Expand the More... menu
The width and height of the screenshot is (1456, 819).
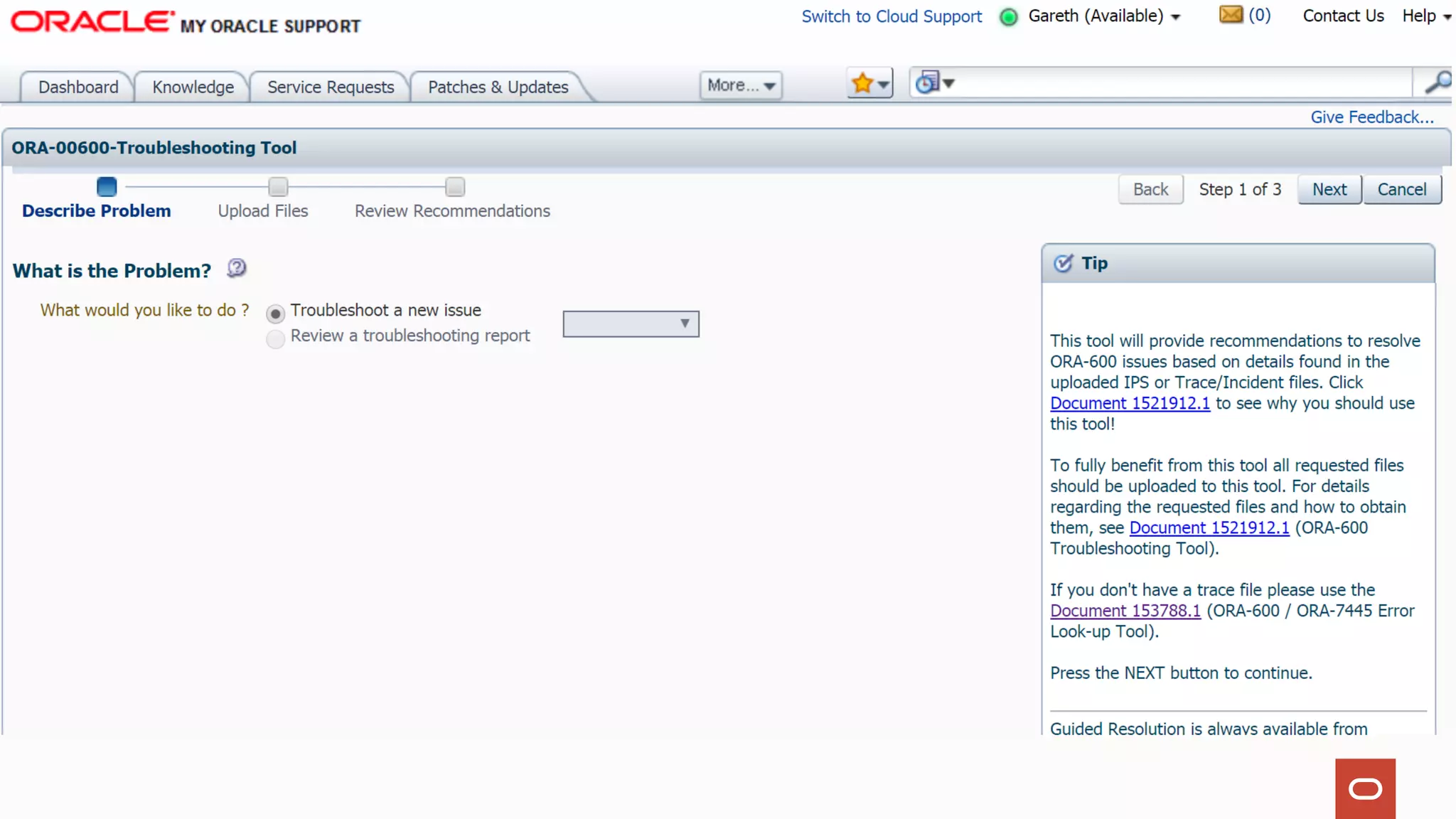click(740, 85)
